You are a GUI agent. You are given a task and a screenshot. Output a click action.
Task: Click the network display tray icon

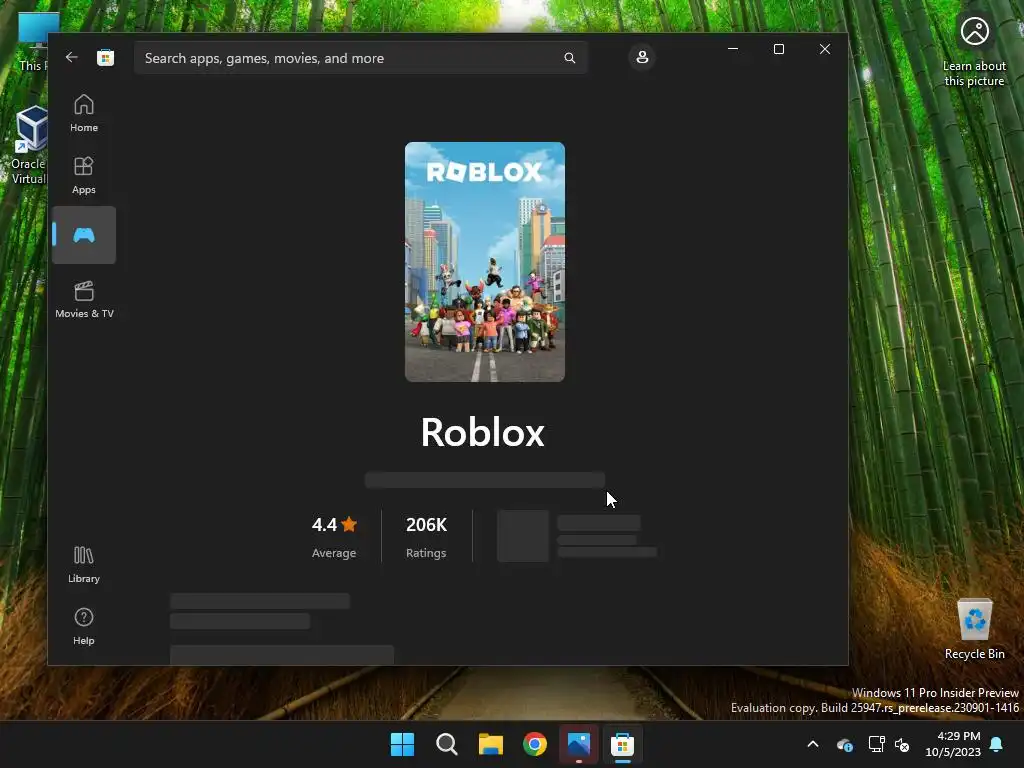click(876, 744)
